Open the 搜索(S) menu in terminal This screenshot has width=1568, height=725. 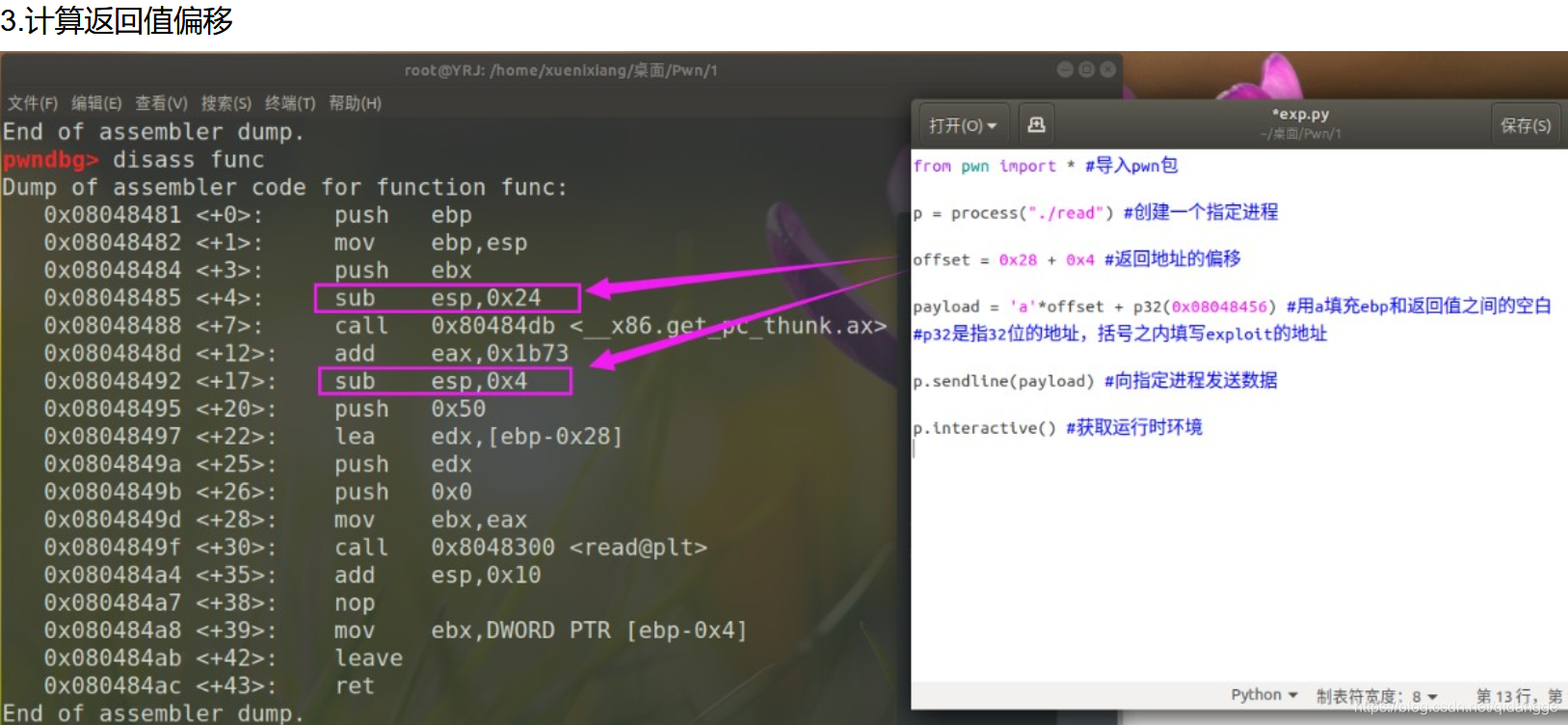226,103
